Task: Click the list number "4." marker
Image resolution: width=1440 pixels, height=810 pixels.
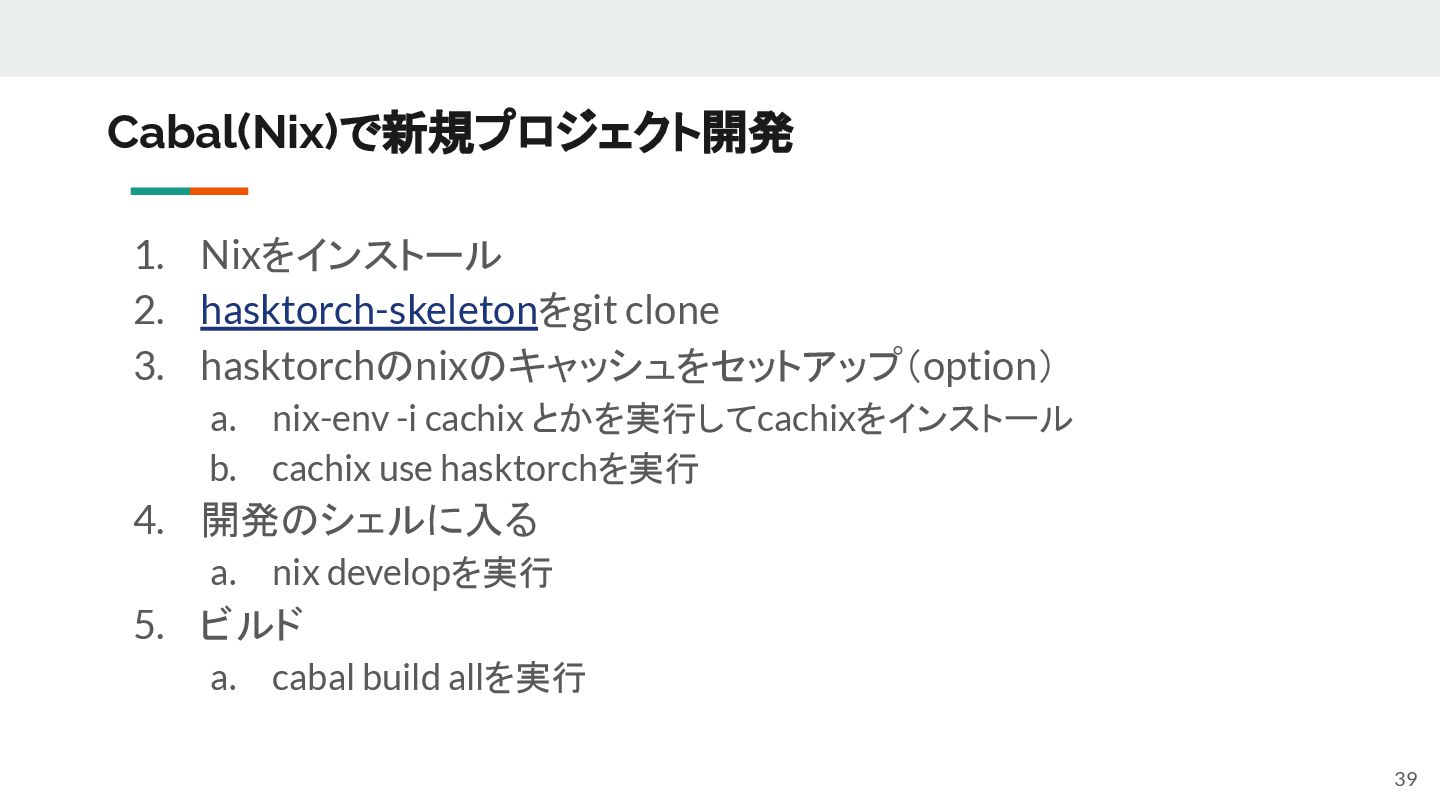Action: (148, 520)
